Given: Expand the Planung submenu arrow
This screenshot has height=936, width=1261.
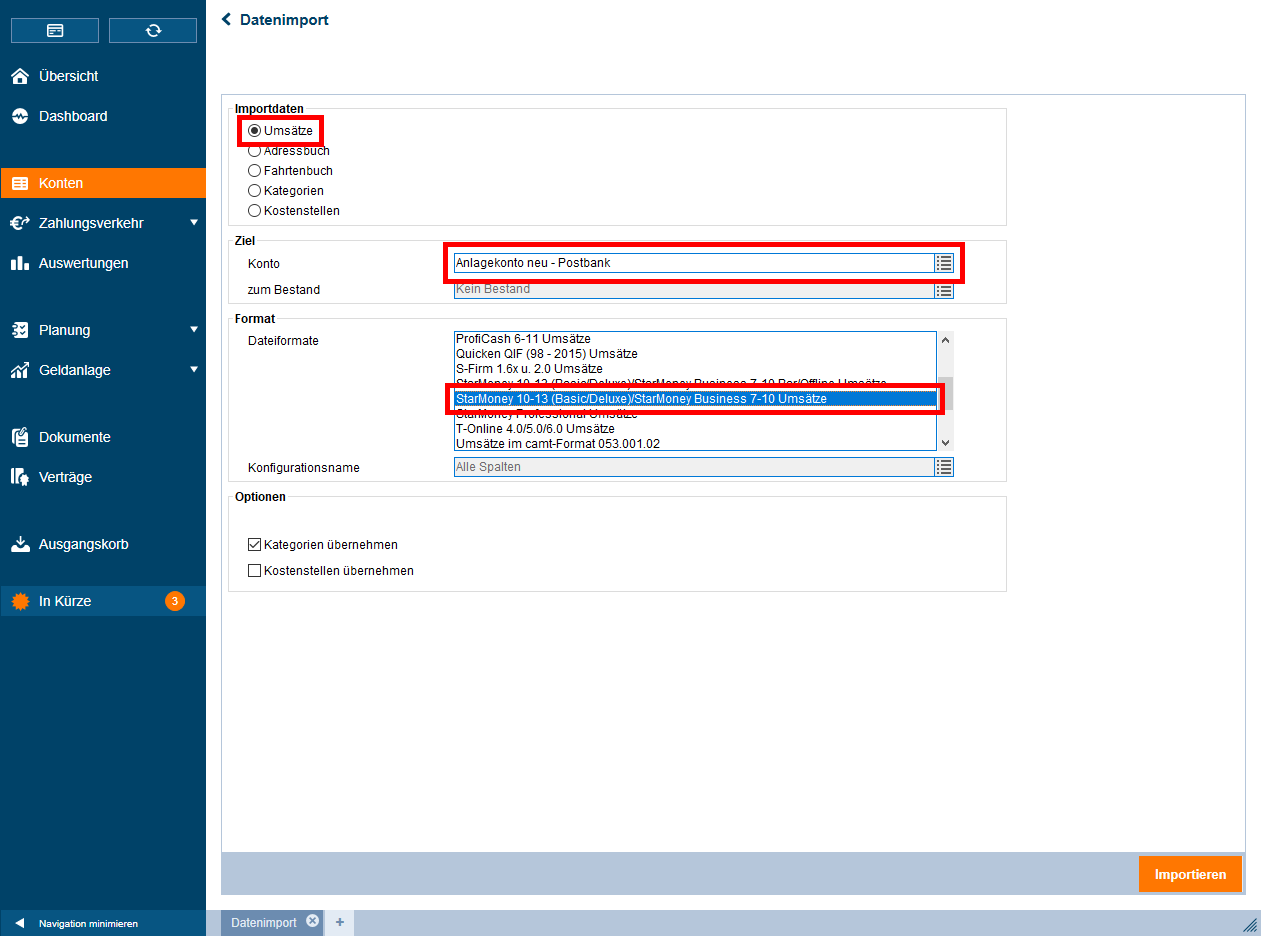Looking at the screenshot, I should click(x=194, y=330).
